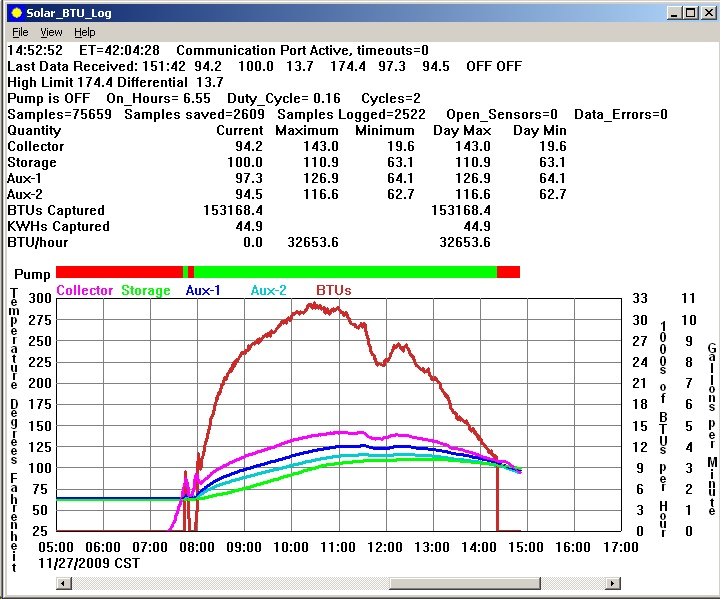Click the Aux-1 legend label

coord(203,290)
